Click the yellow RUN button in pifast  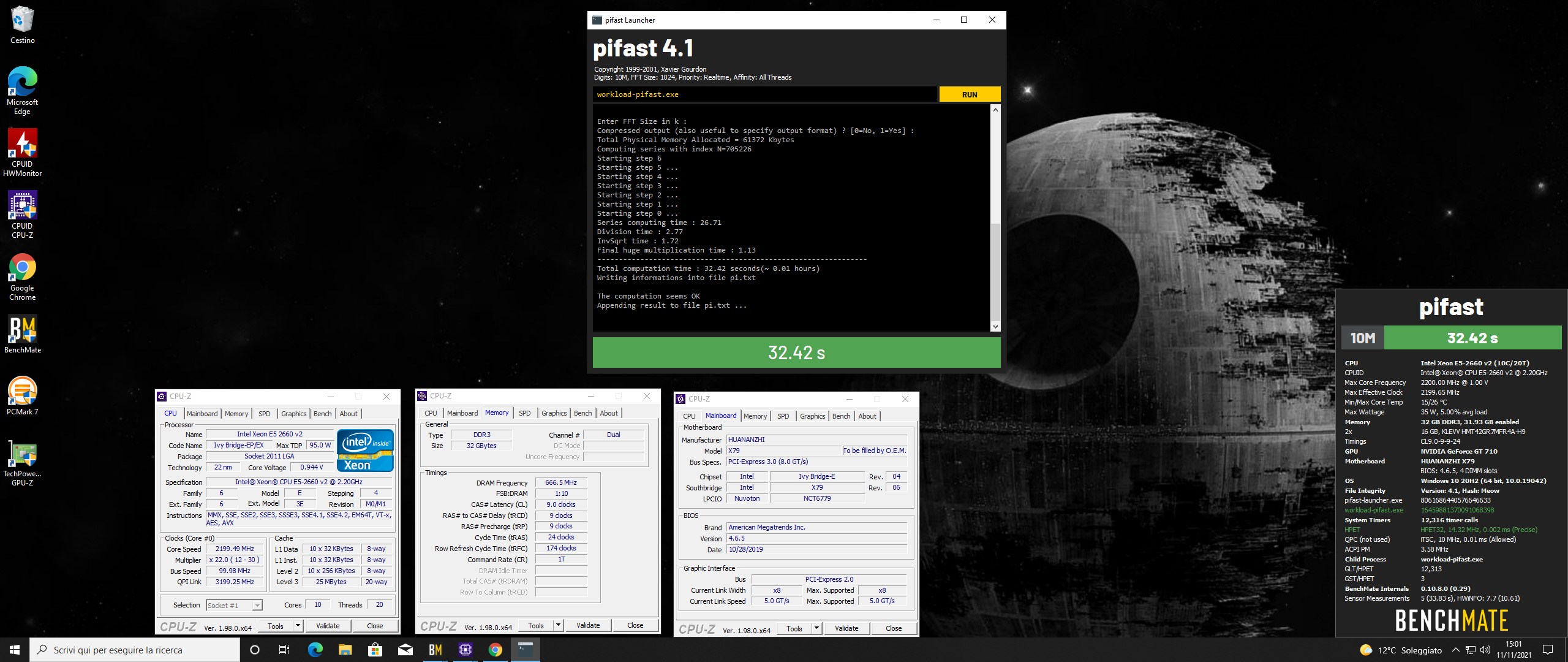click(x=970, y=94)
